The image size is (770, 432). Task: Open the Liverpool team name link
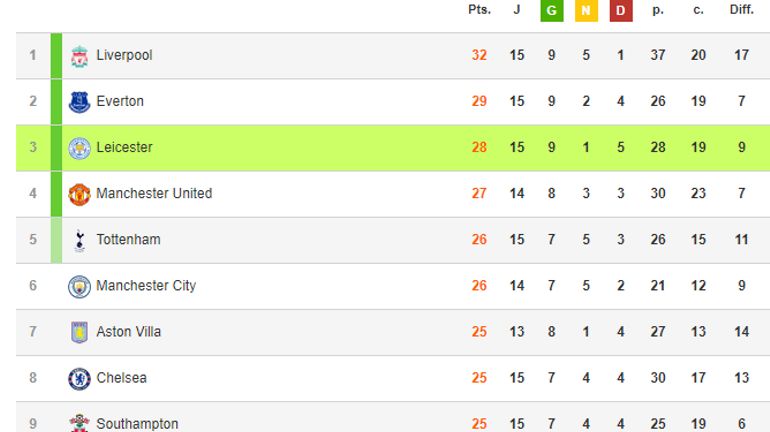(124, 55)
